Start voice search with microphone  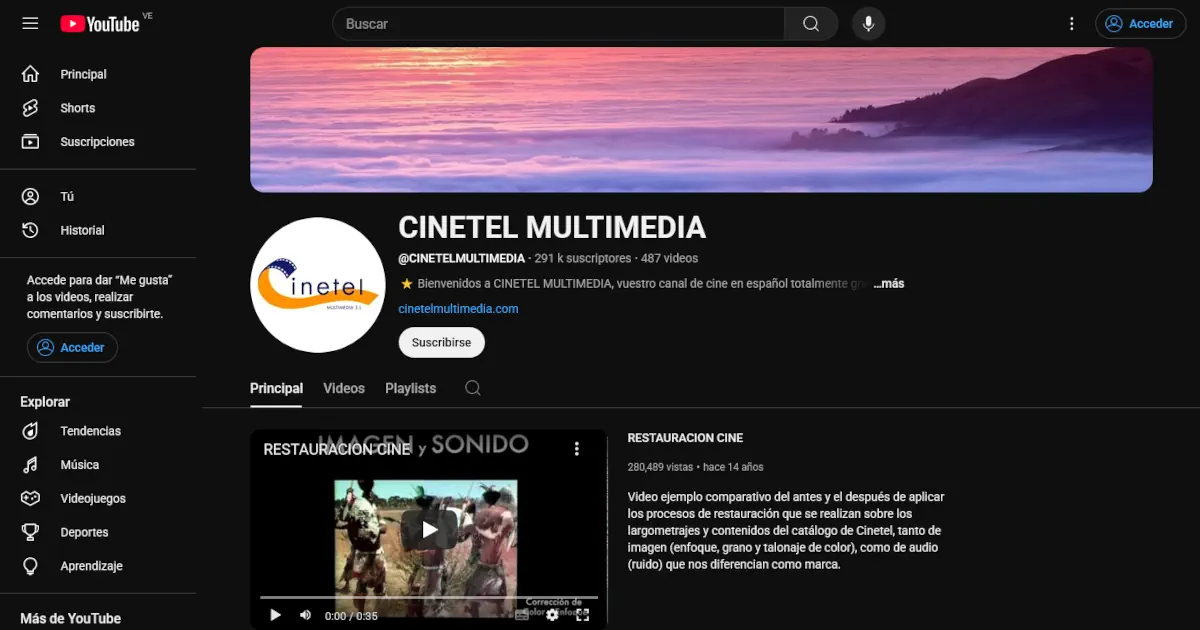point(868,24)
